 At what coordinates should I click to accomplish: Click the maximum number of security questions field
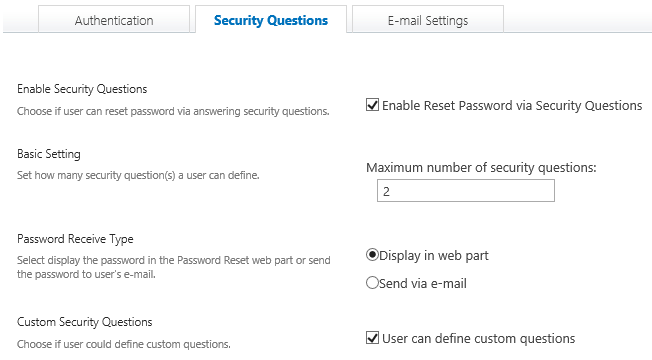[466, 191]
